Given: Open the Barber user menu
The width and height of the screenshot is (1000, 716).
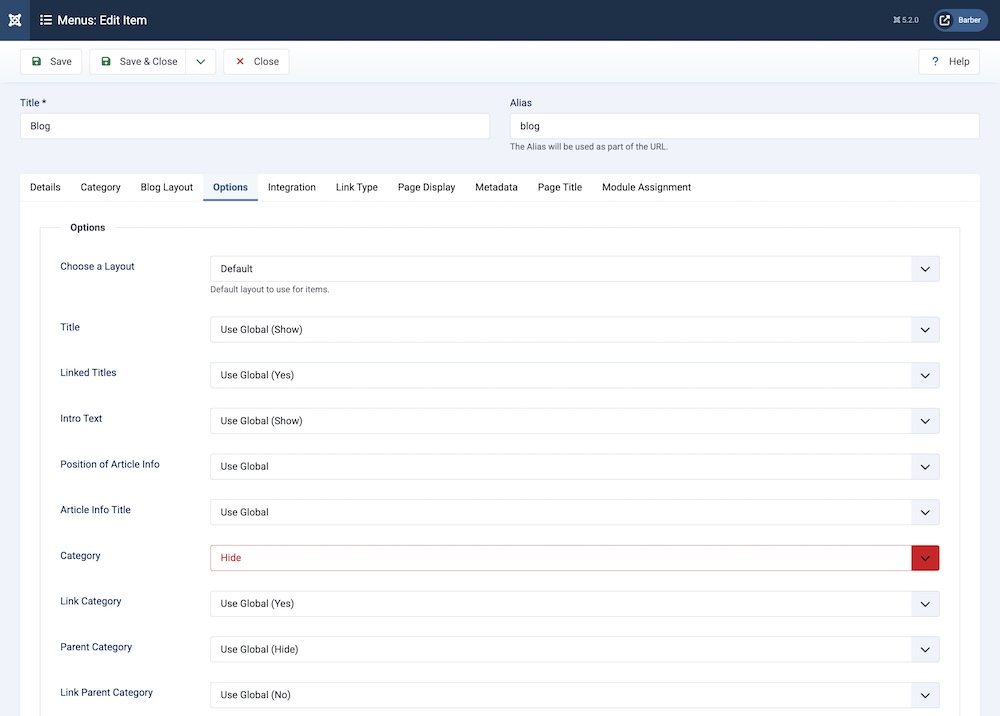Looking at the screenshot, I should [x=960, y=20].
